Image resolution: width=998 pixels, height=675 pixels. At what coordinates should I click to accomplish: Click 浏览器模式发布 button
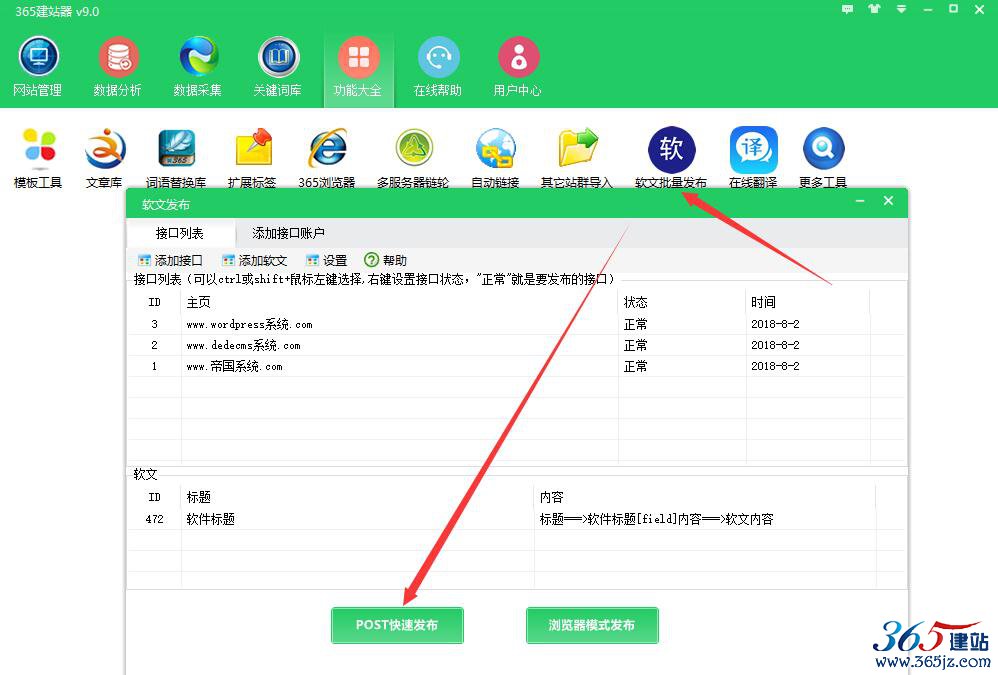click(592, 625)
